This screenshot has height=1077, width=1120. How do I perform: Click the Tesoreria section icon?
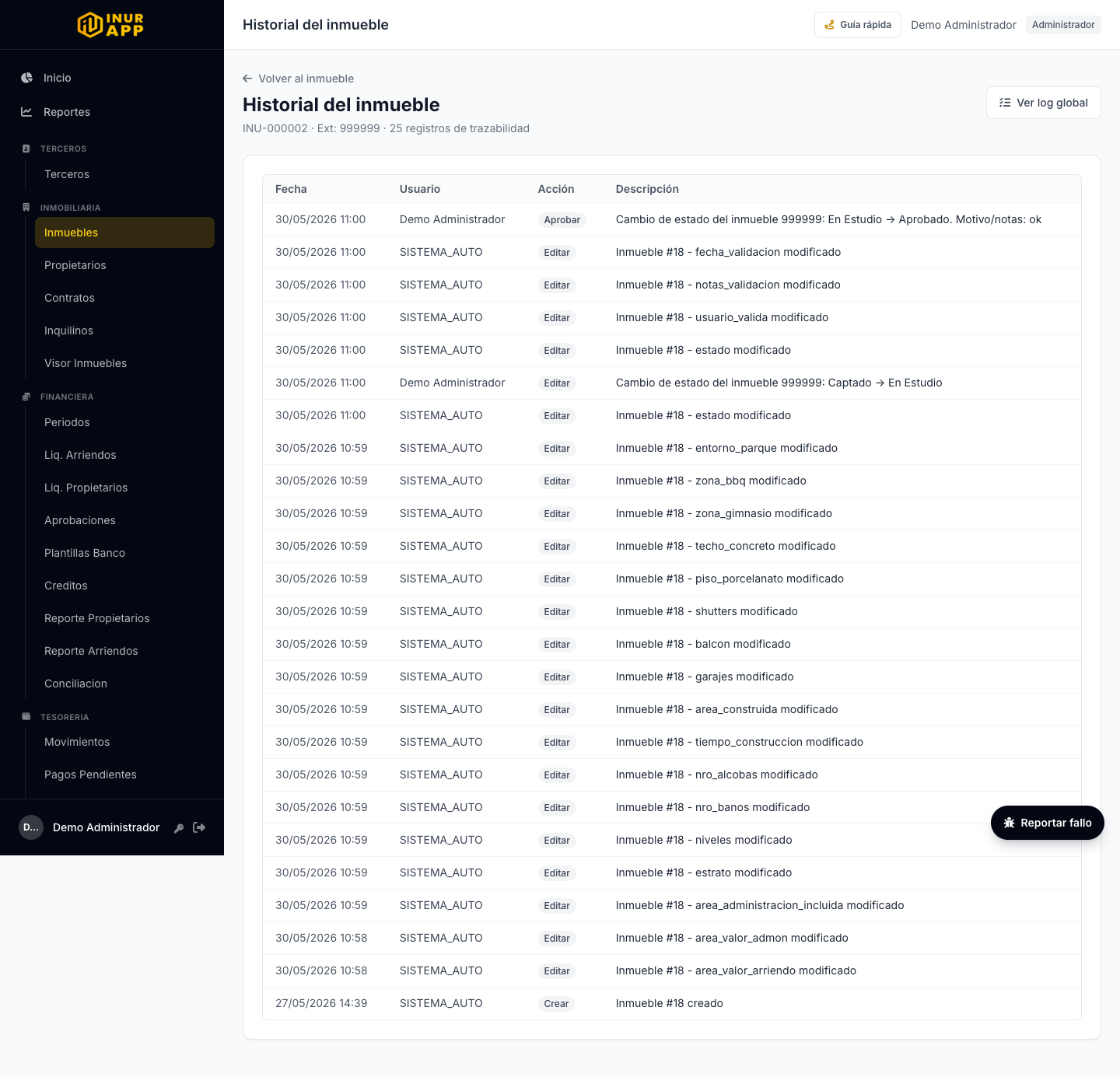pyautogui.click(x=26, y=717)
